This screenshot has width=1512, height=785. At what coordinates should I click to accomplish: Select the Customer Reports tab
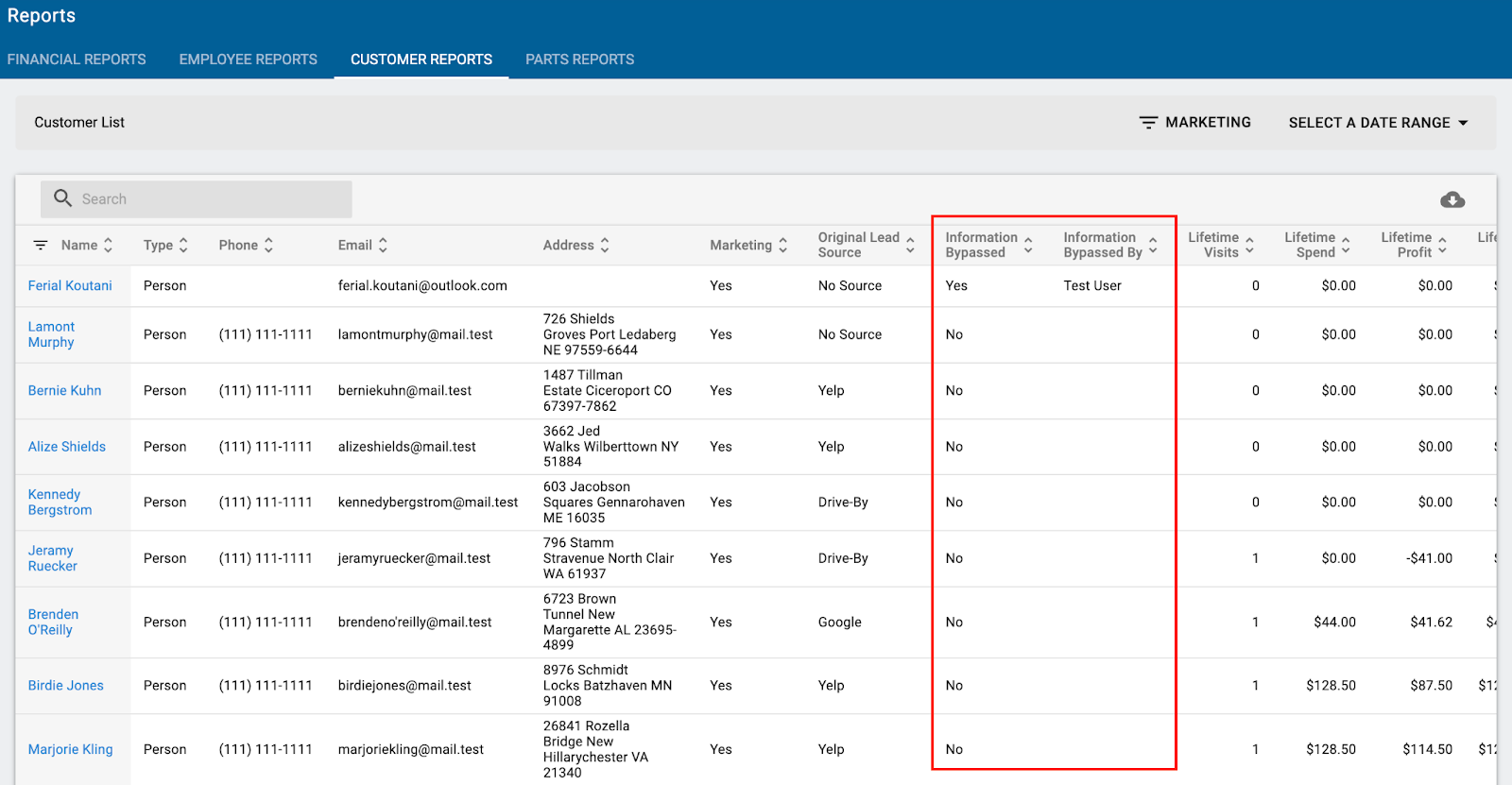[x=421, y=60]
